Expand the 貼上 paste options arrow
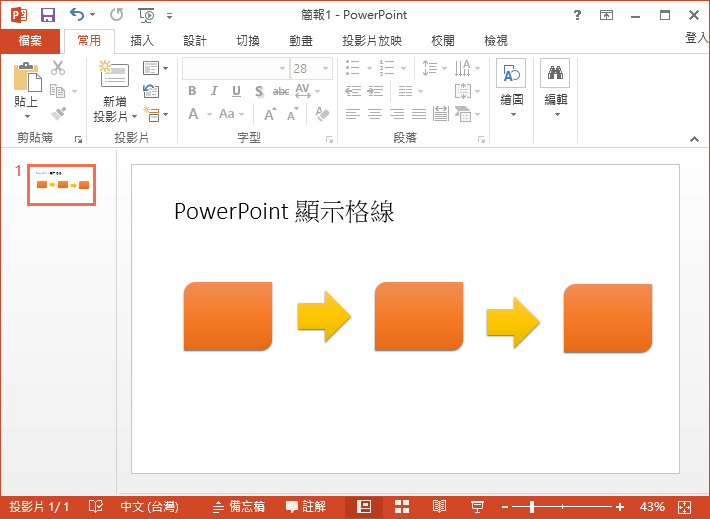 coord(27,116)
